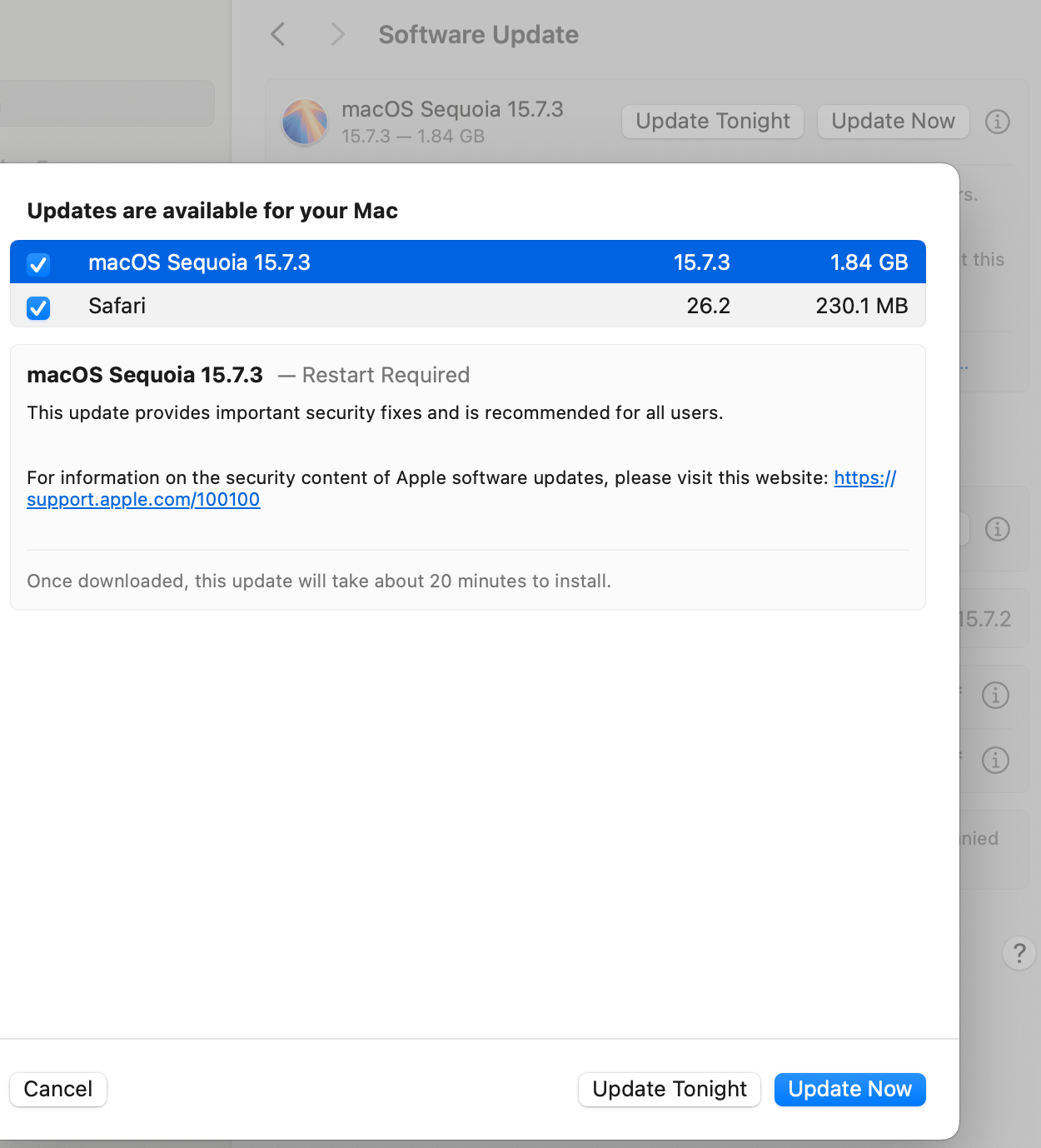Viewport: 1041px width, 1148px height.
Task: Select the macOS Sequoia 15.7.3 list row
Action: tap(468, 262)
